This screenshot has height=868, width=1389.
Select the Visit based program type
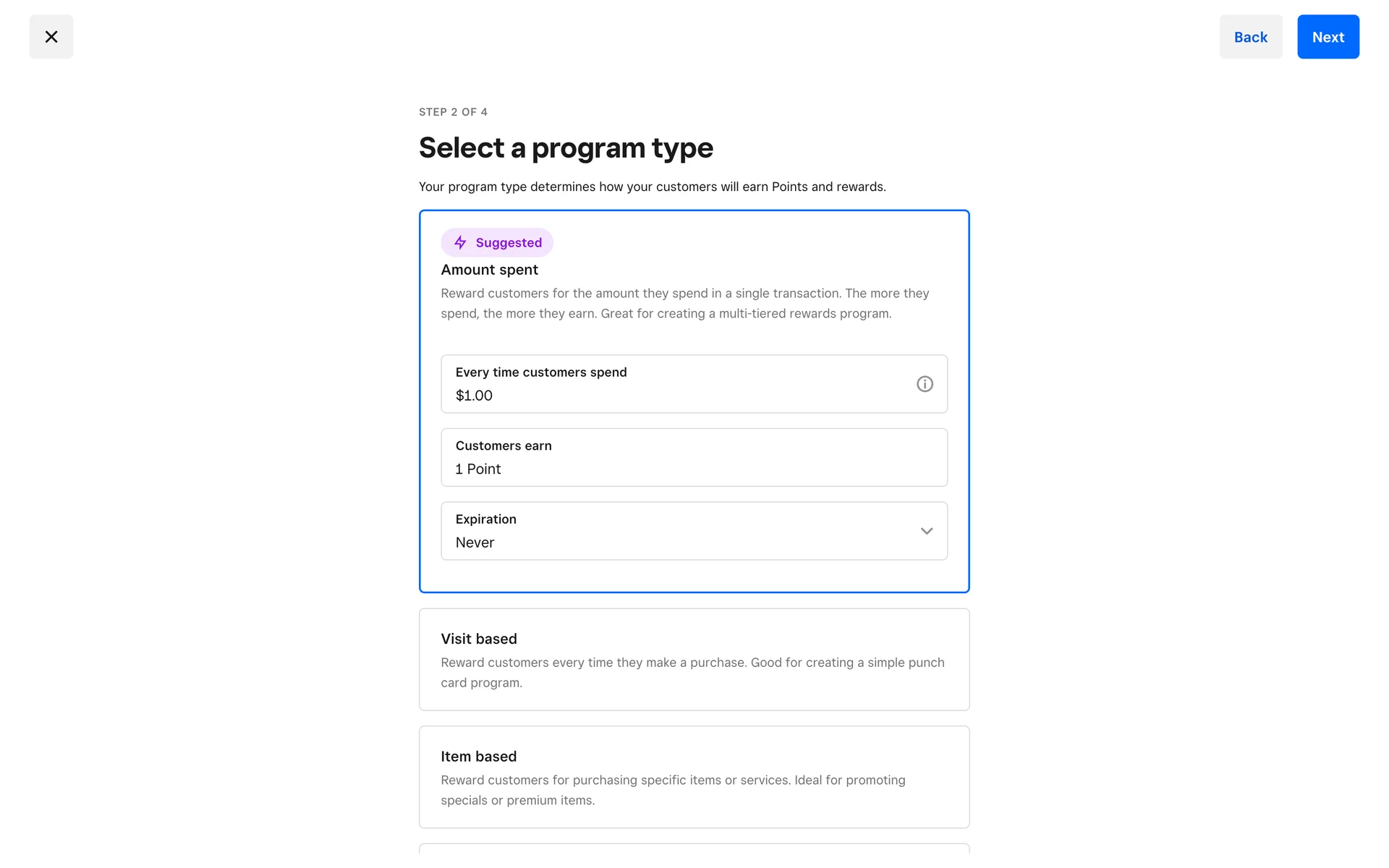(x=694, y=659)
